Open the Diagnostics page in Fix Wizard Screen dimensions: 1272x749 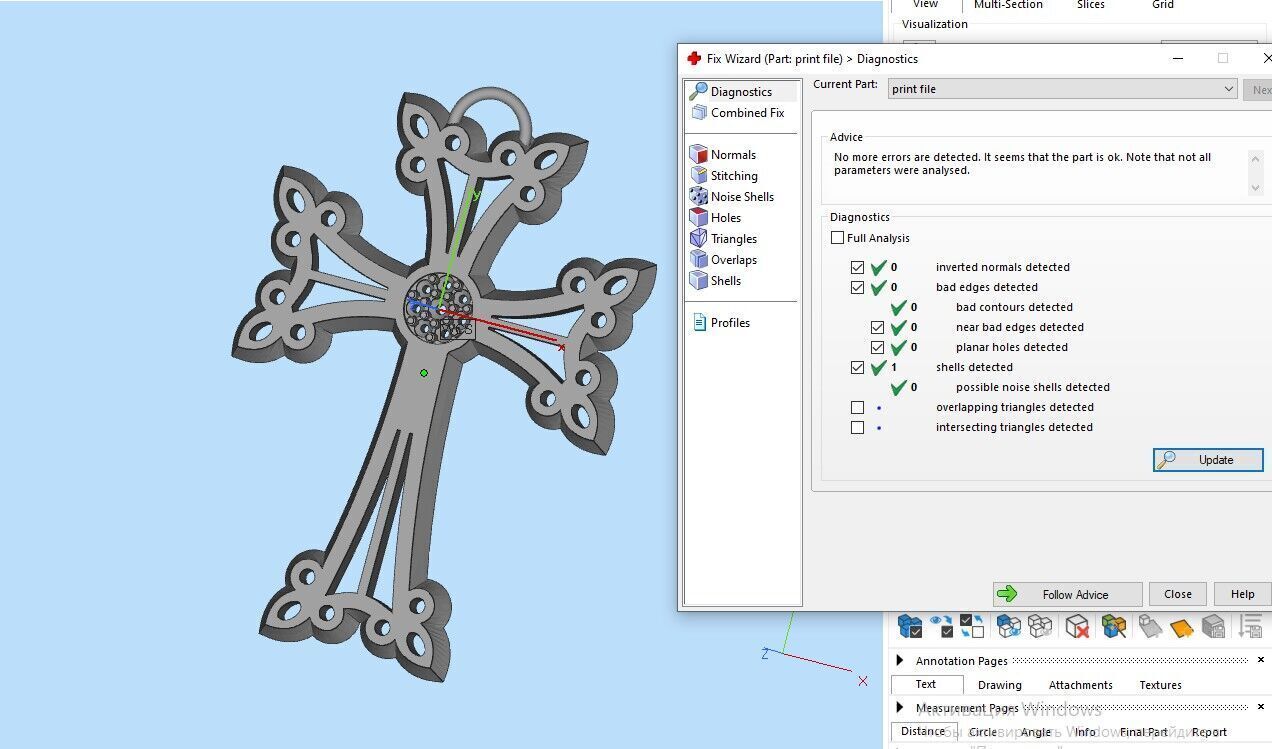[742, 92]
